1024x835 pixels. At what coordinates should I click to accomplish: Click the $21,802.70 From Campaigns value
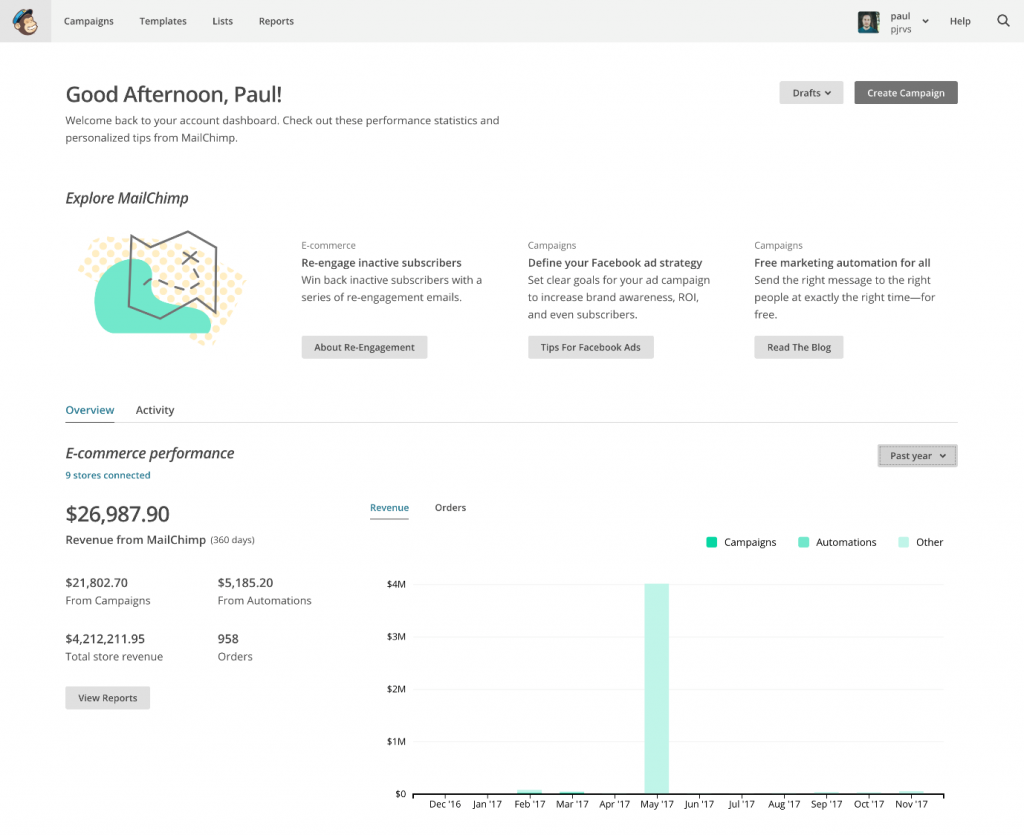(x=97, y=582)
